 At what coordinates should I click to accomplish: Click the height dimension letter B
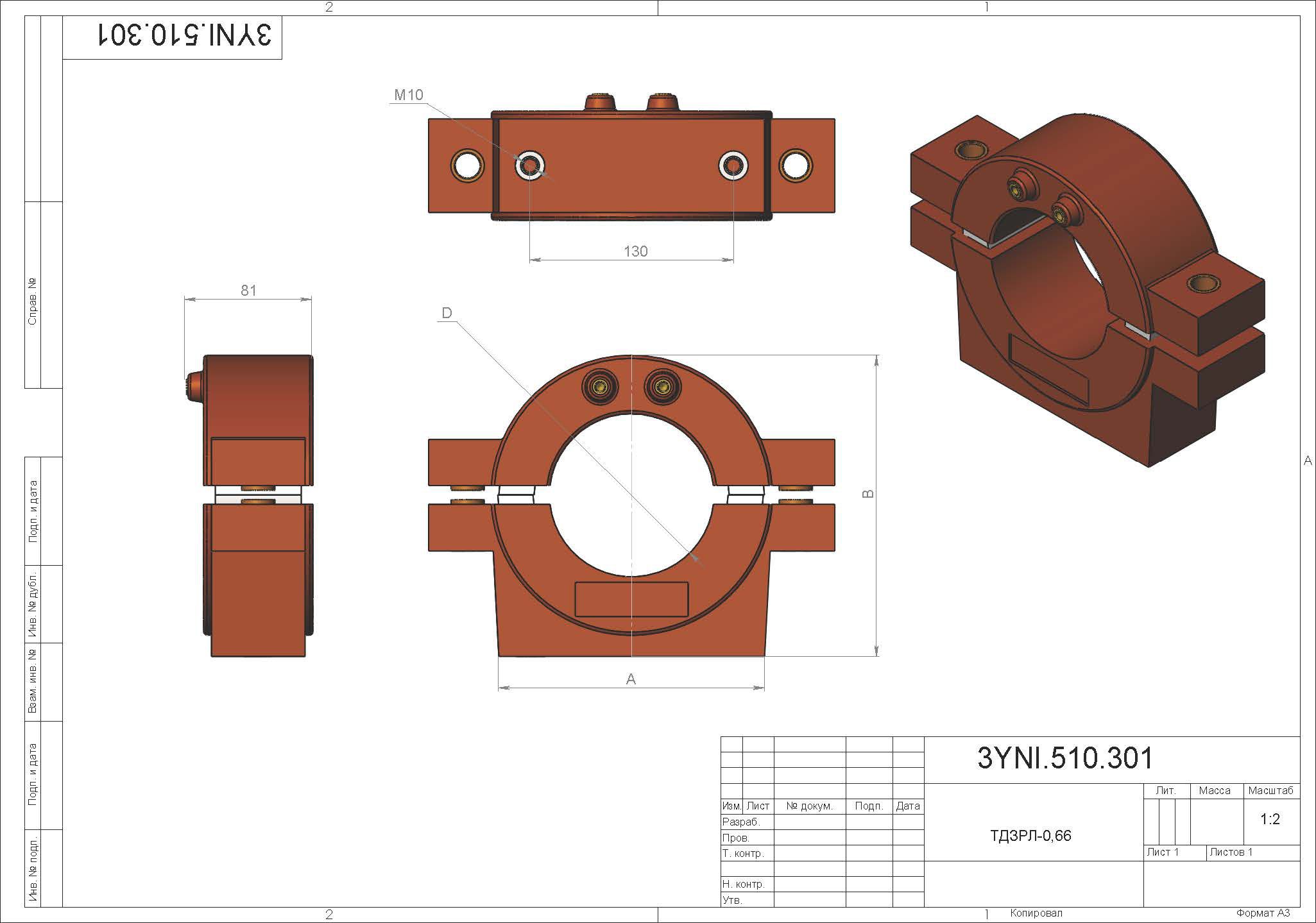(867, 494)
